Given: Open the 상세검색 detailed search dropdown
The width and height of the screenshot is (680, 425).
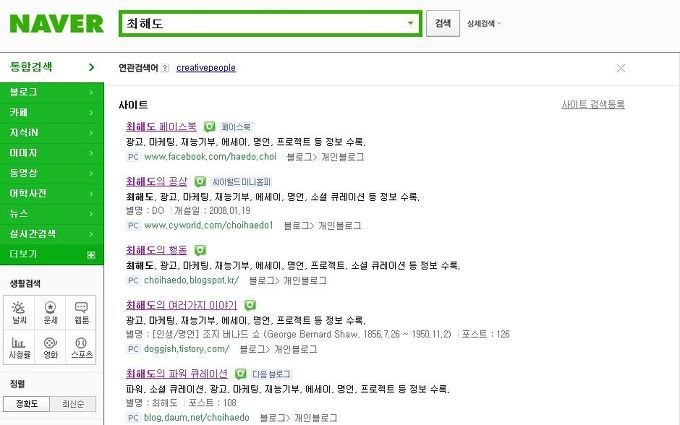Looking at the screenshot, I should point(484,23).
